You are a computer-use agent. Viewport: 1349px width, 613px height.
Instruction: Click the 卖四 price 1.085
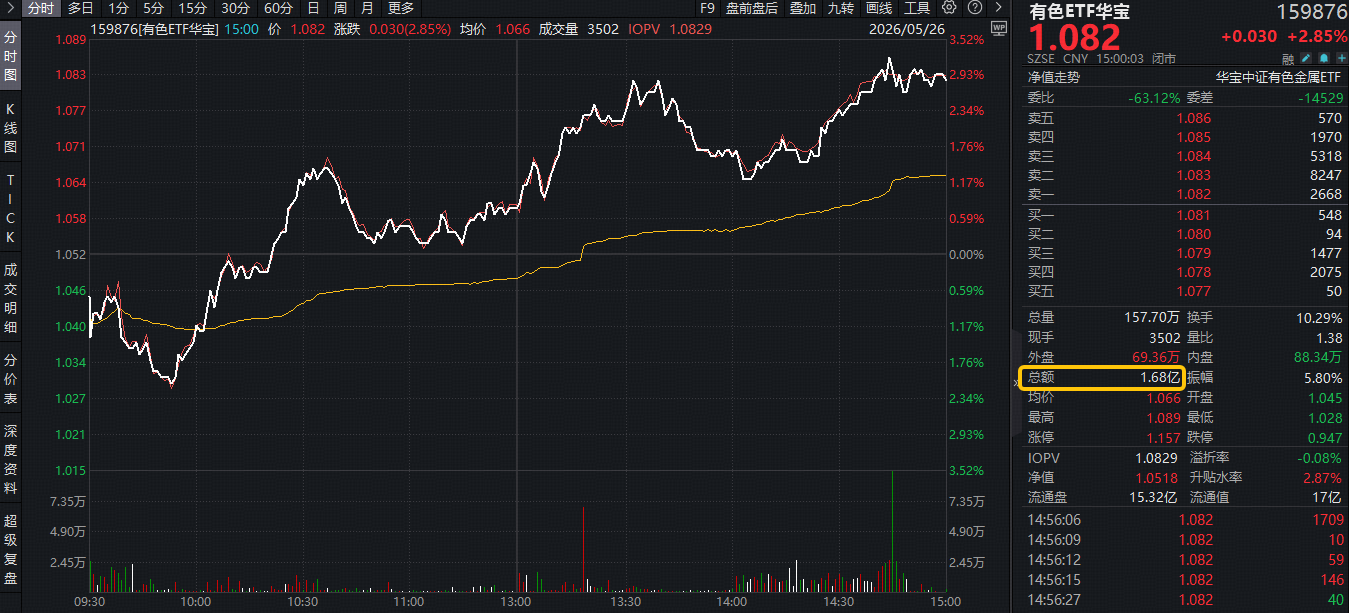[1193, 137]
